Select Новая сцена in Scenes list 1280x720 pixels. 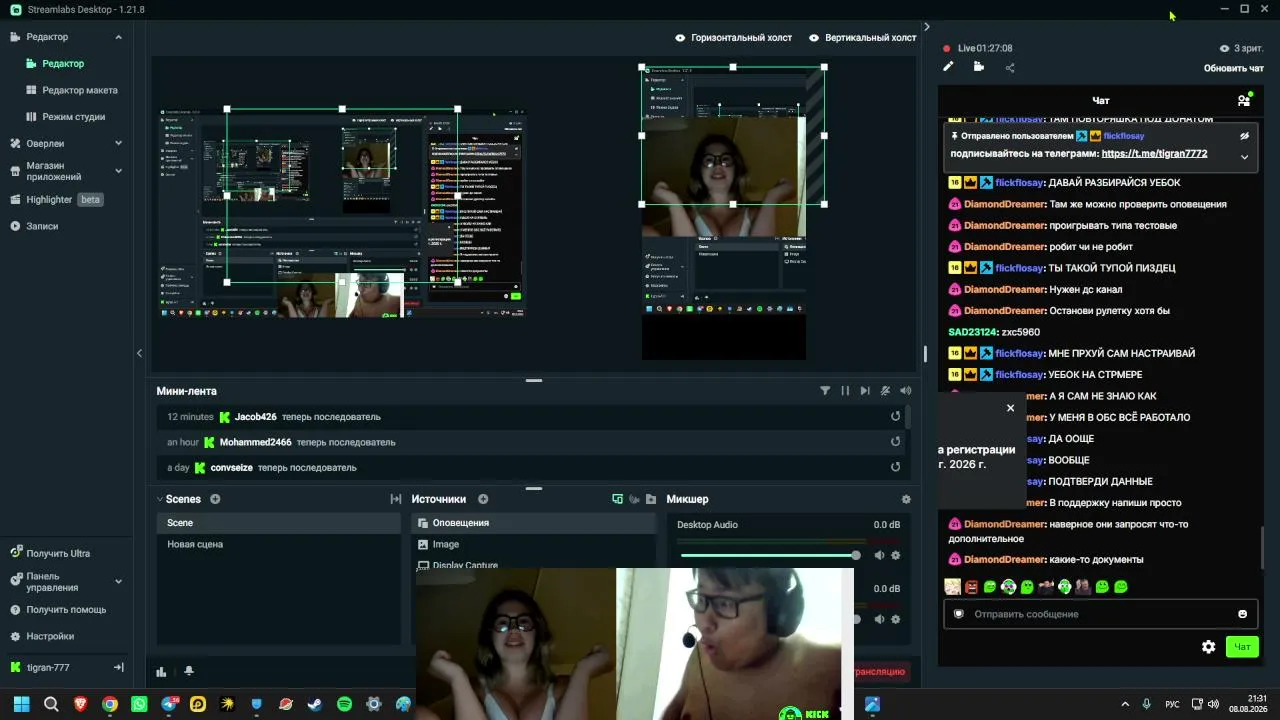pos(278,544)
